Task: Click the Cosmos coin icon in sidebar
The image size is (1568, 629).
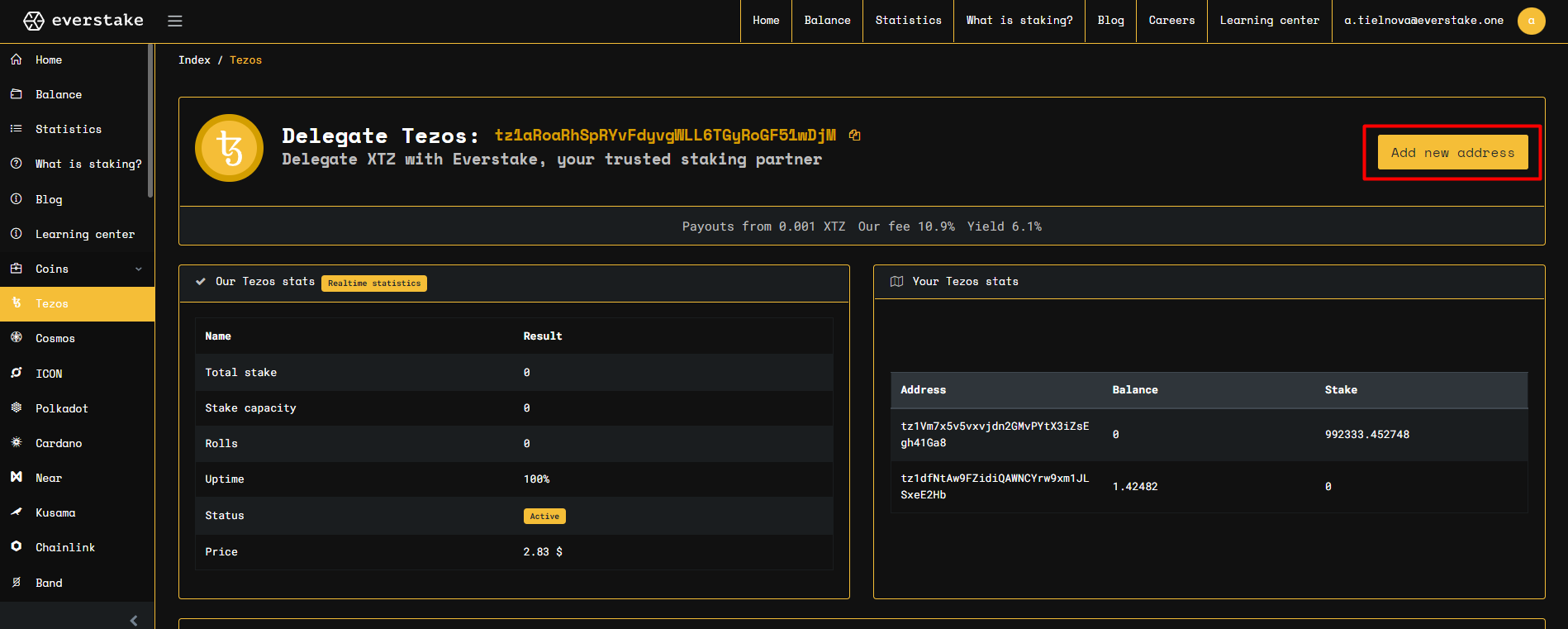Action: point(16,338)
